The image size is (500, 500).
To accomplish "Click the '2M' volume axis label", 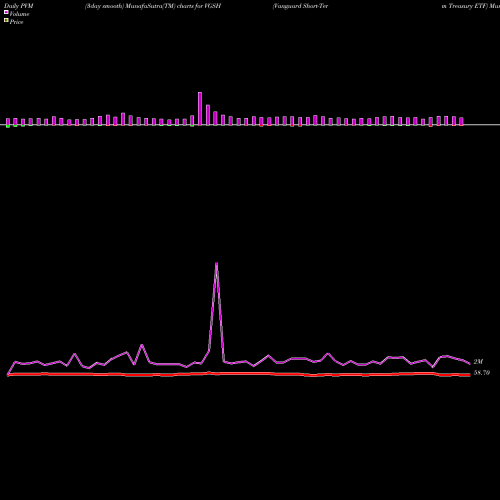I will pos(478,362).
